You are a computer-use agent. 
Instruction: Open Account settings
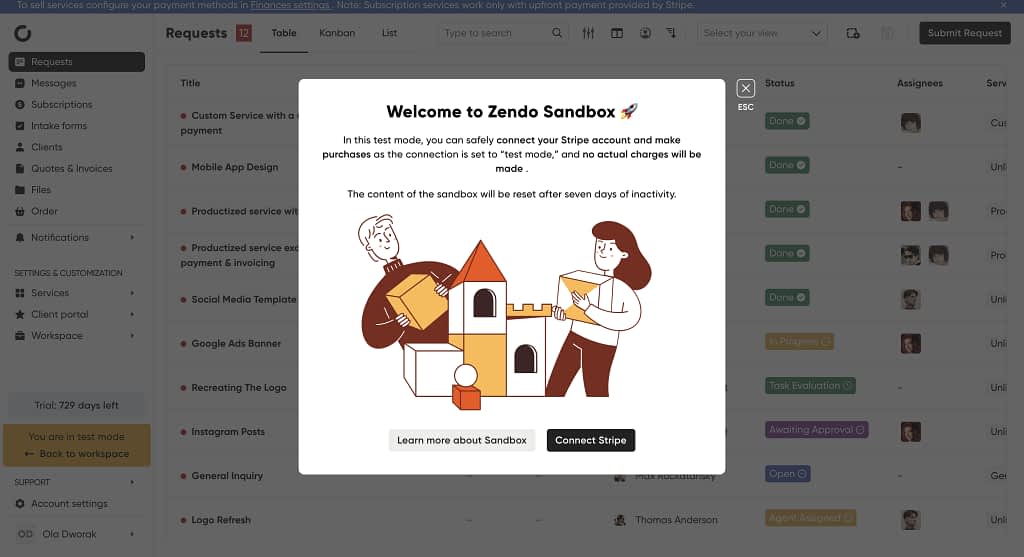pos(69,503)
